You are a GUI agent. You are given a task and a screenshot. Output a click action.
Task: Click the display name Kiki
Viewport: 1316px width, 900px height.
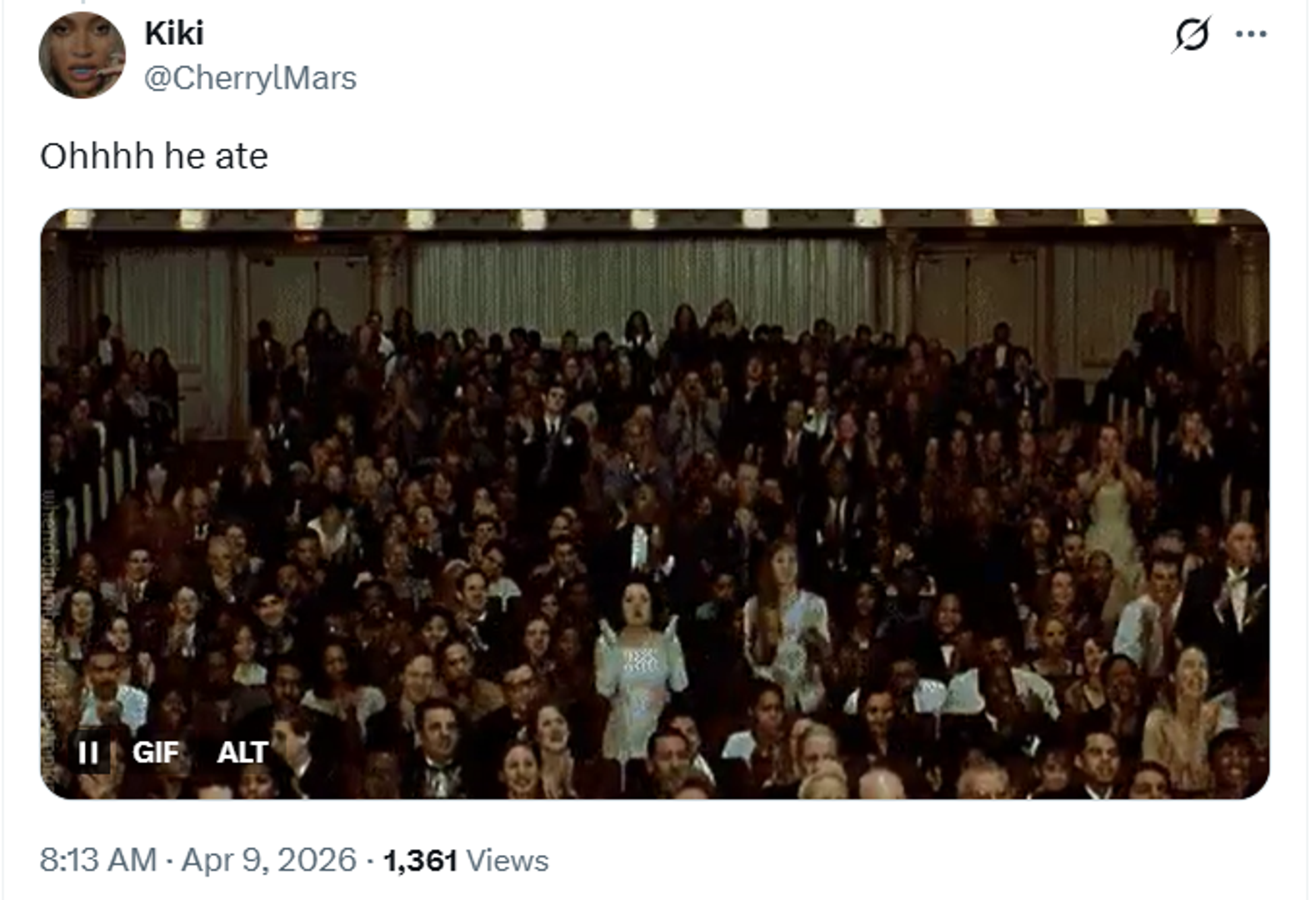coord(173,33)
